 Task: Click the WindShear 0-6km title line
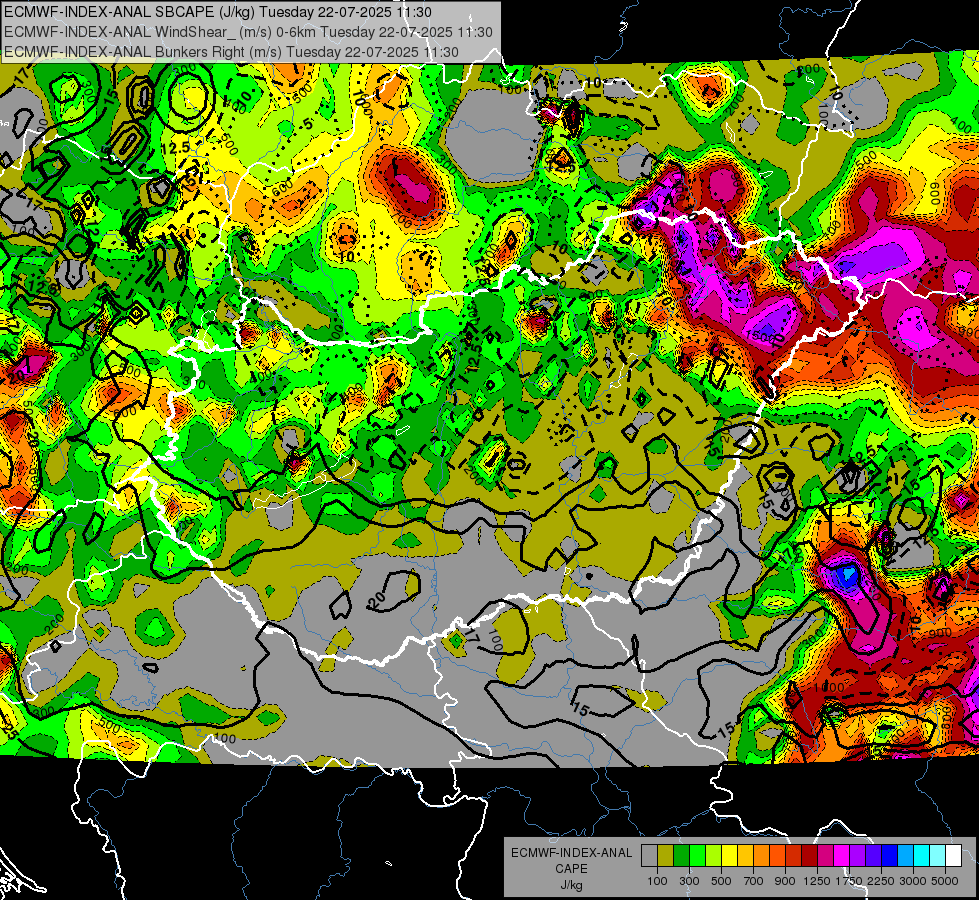(248, 32)
